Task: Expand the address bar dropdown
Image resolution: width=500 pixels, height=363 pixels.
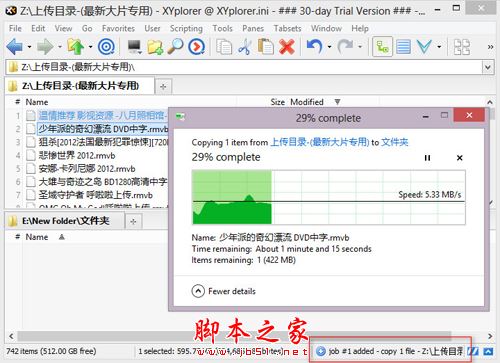Action: 487,67
